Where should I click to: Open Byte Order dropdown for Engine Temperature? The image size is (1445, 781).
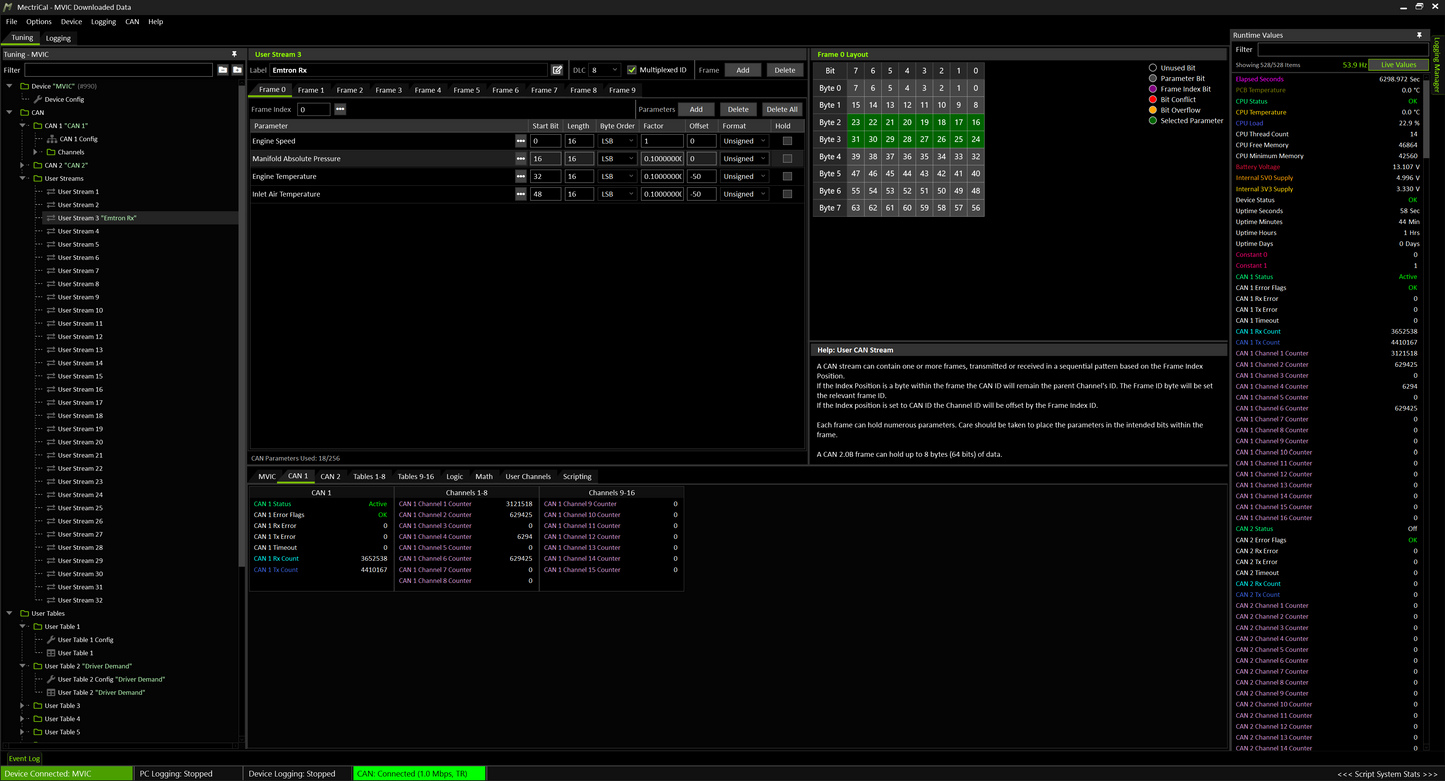[617, 176]
